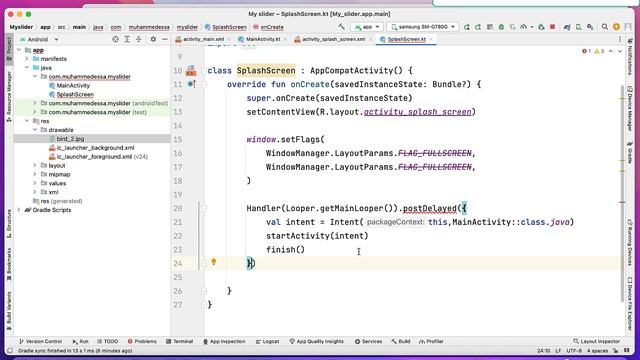Open Running Devices side panel
The height and width of the screenshot is (360, 640).
click(x=630, y=242)
